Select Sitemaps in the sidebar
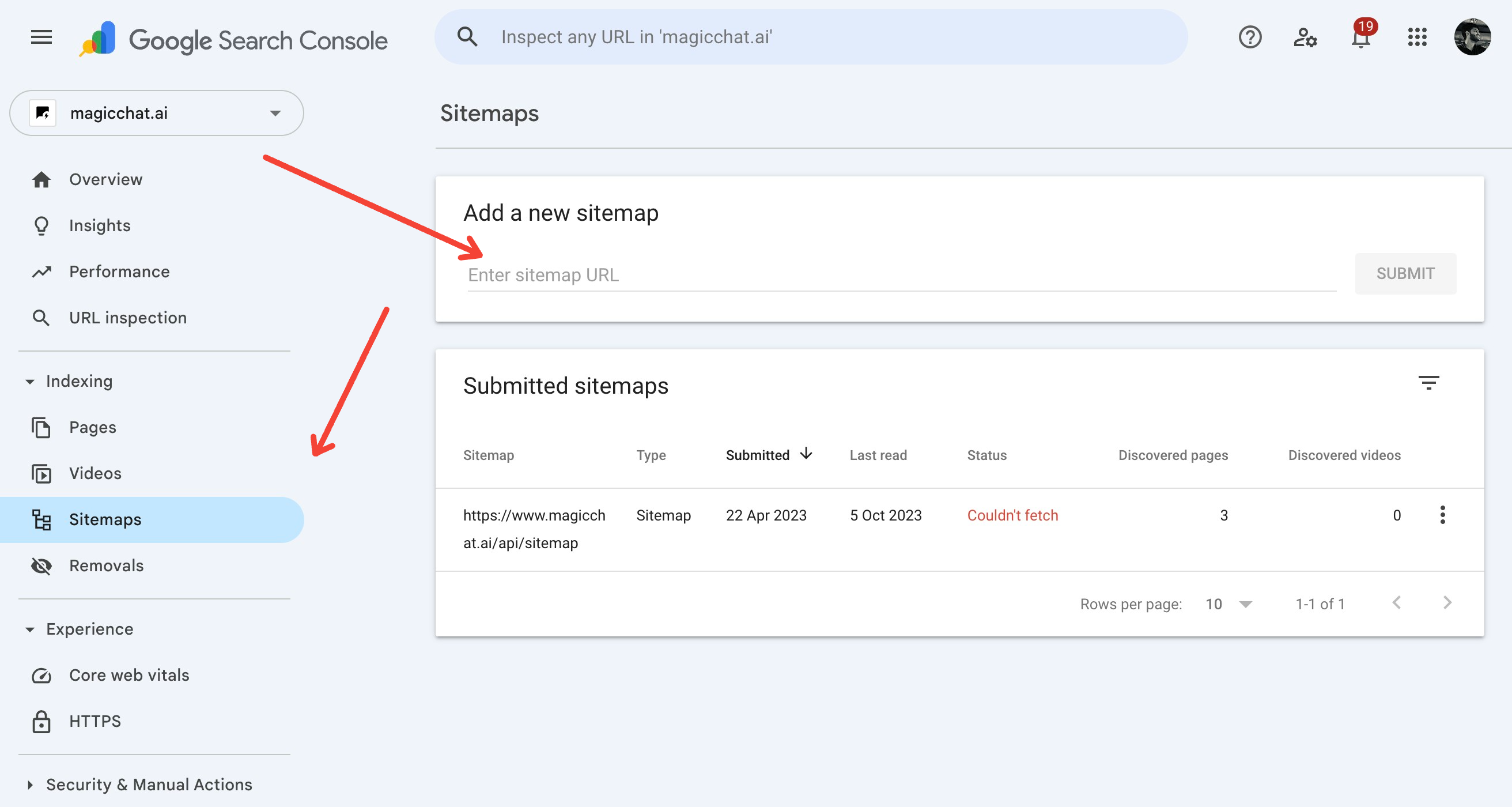This screenshot has height=807, width=1512. [x=152, y=520]
